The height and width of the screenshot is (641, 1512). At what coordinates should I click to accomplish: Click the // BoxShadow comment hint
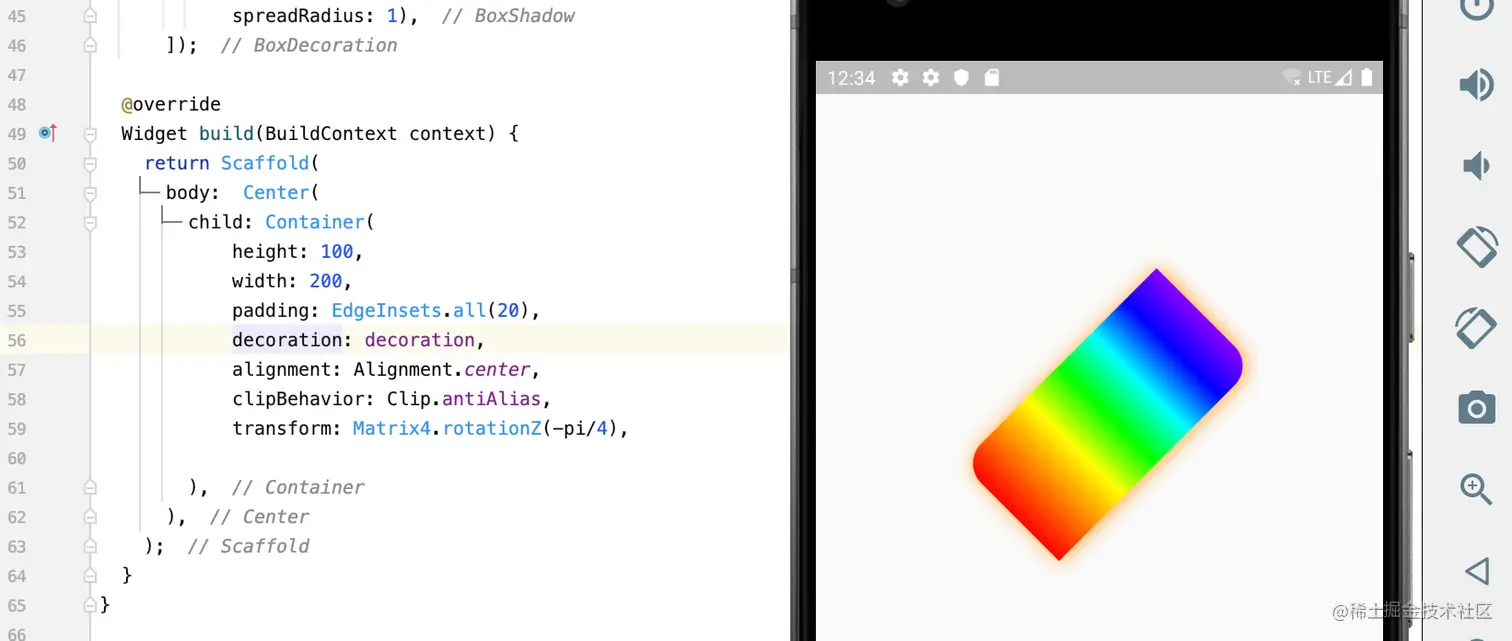(x=508, y=16)
